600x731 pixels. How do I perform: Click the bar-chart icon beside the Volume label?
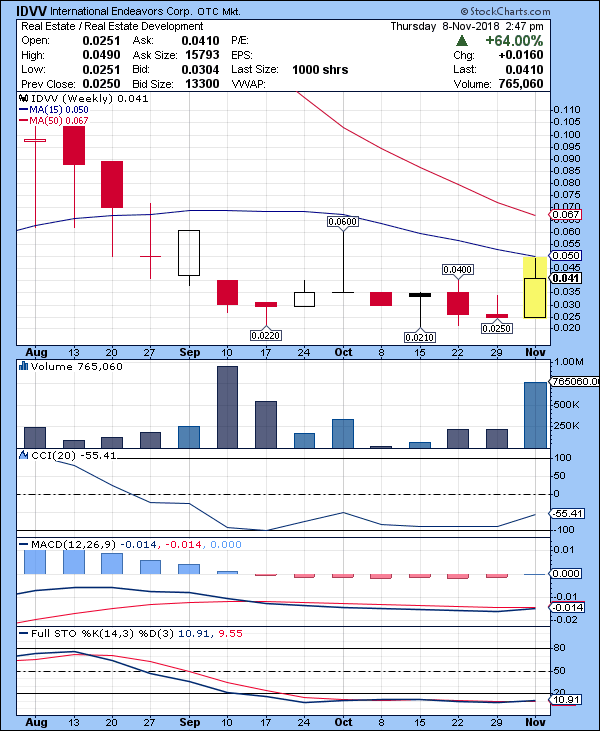pos(23,366)
